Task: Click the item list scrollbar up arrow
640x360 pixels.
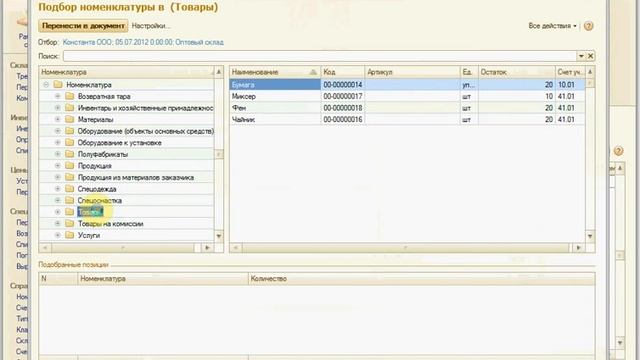Action: (x=590, y=72)
